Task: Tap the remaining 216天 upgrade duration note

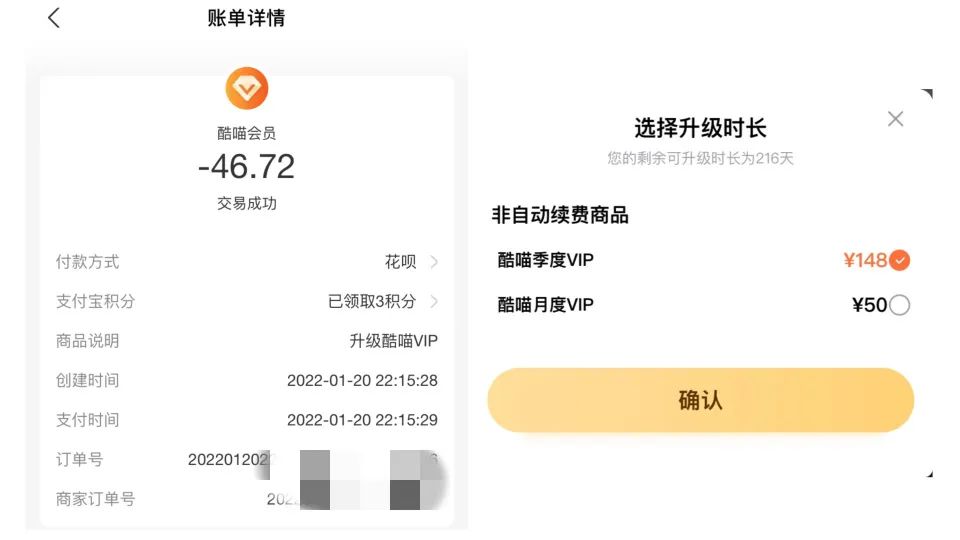Action: pos(700,159)
